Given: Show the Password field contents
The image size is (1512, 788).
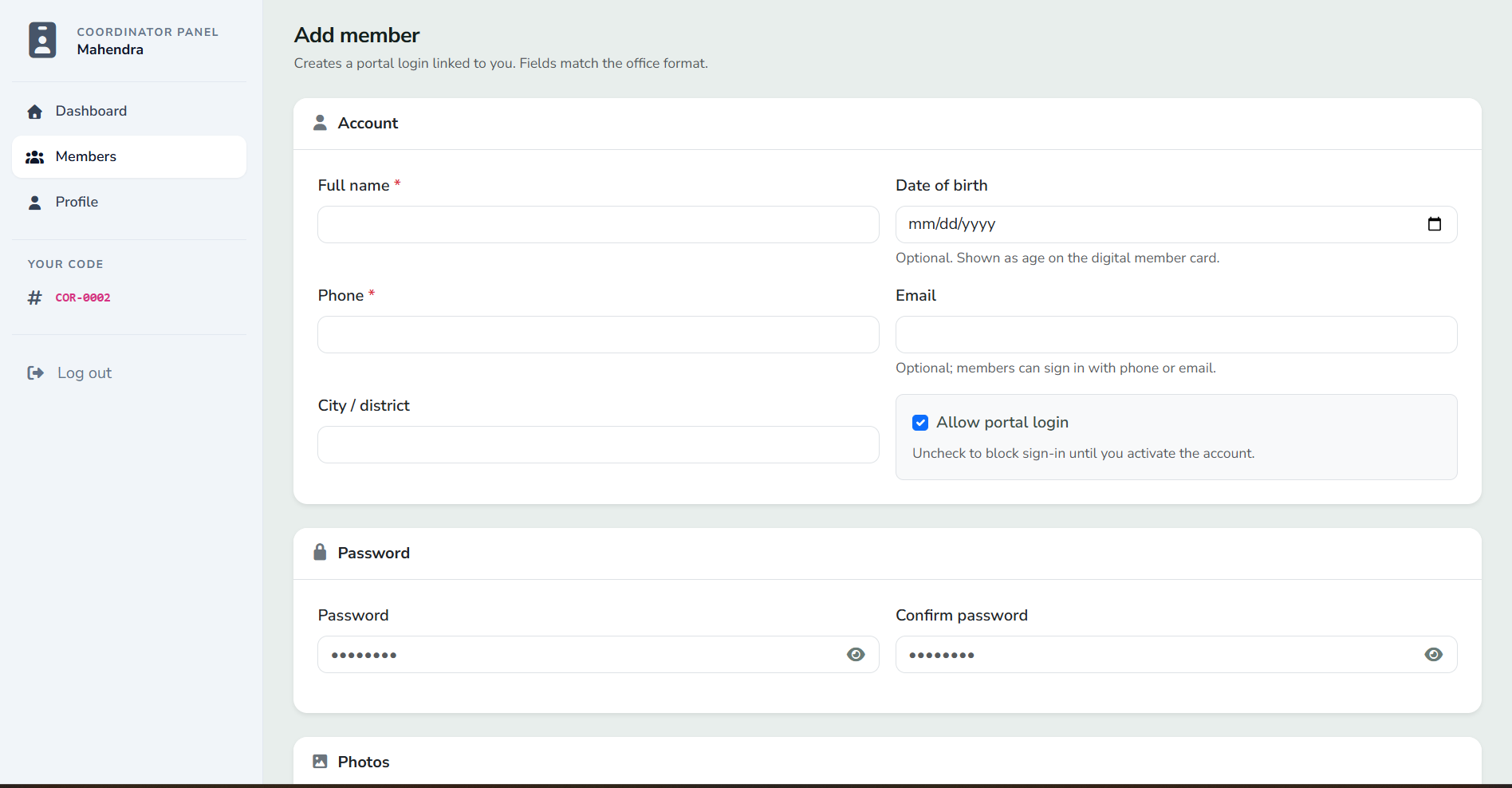Looking at the screenshot, I should pos(856,654).
